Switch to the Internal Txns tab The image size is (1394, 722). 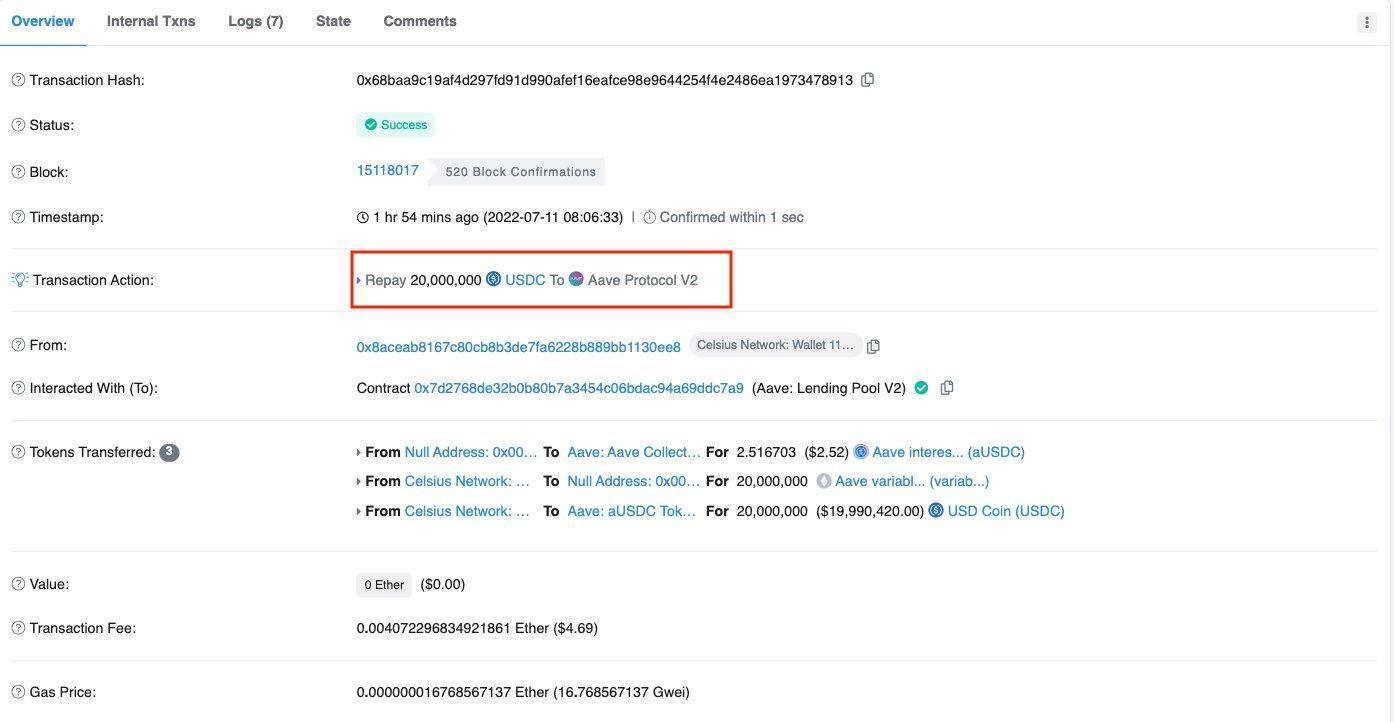tap(151, 21)
